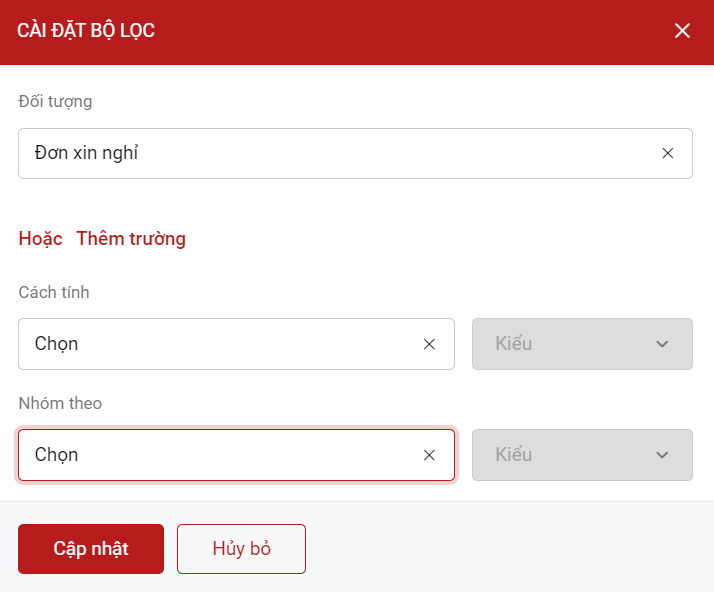Click the Cách tính label
Image resolution: width=714 pixels, height=592 pixels.
[x=54, y=292]
